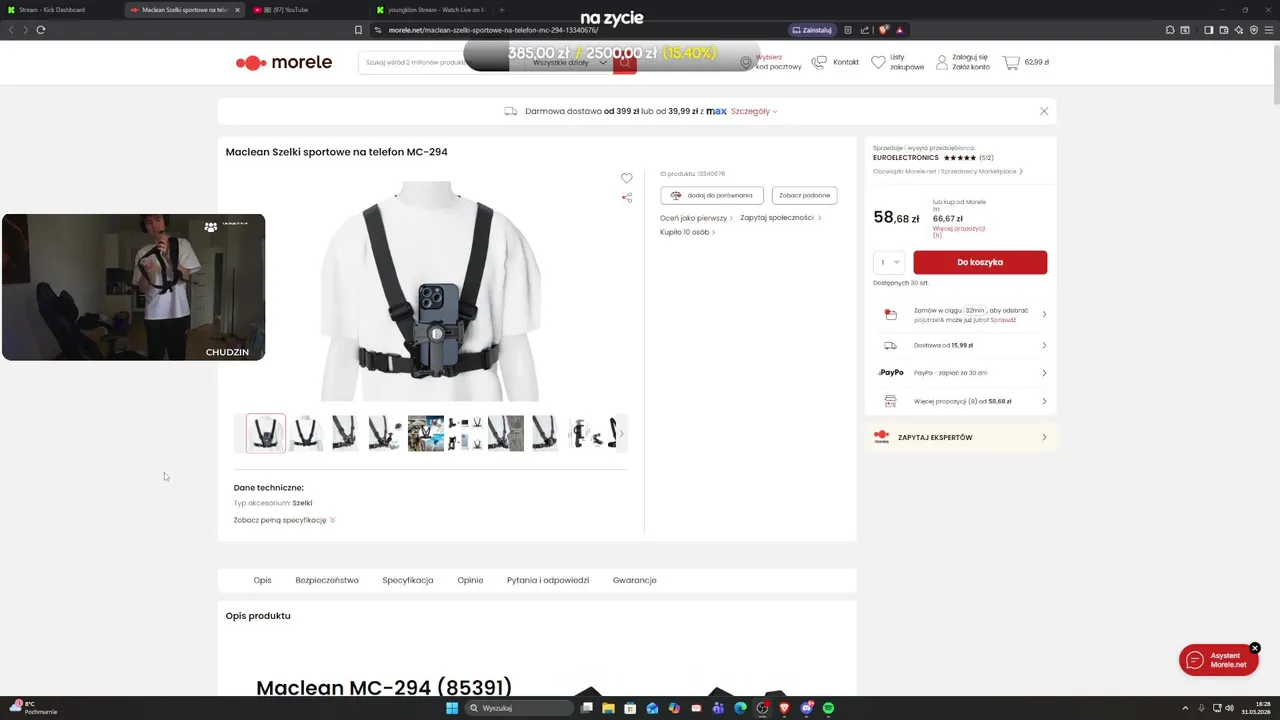Open Asystent Morele.net chat button
The width and height of the screenshot is (1280, 720).
pos(1218,661)
